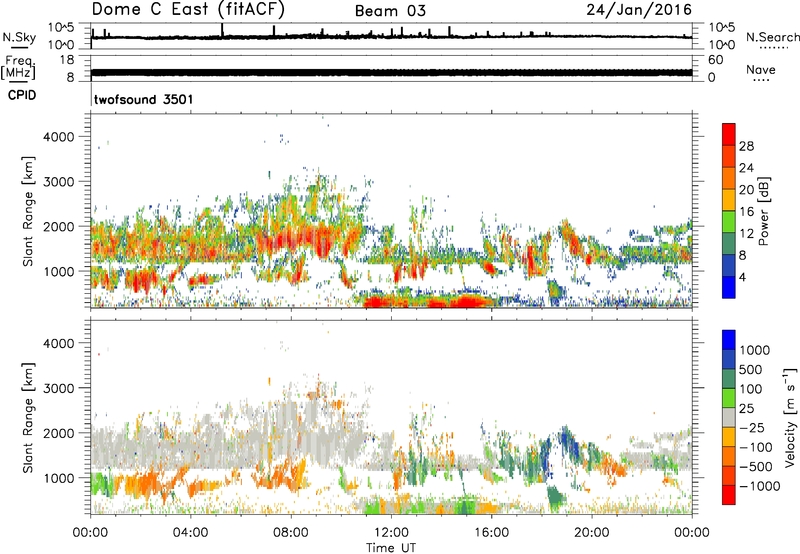
Task: Click the "4000" tick of the power panel
Action: click(58, 137)
